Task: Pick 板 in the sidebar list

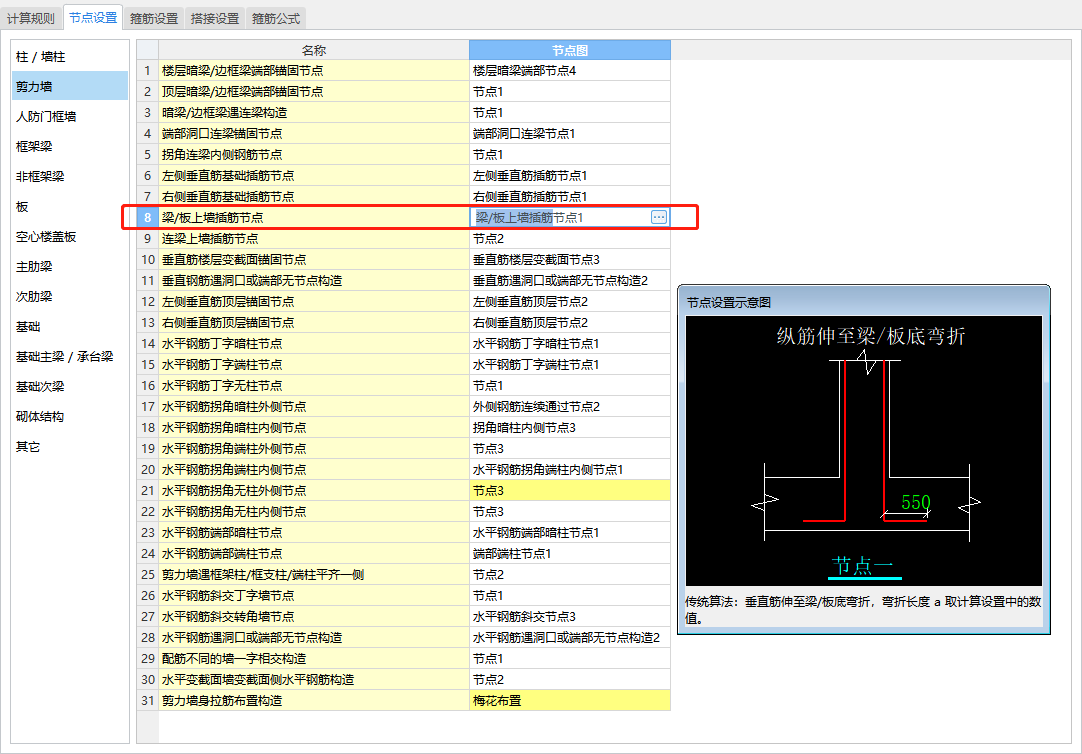Action: 70,206
